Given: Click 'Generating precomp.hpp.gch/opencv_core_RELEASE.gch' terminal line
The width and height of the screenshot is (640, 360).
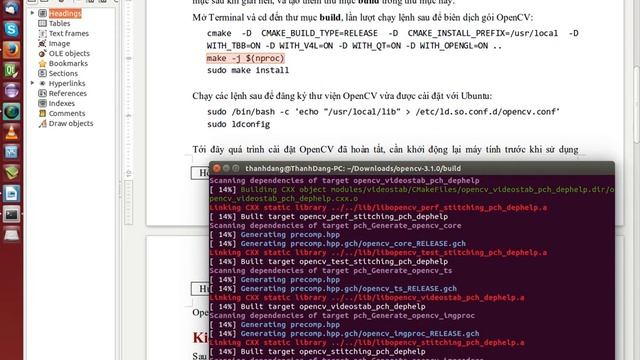Looking at the screenshot, I should [338, 244].
